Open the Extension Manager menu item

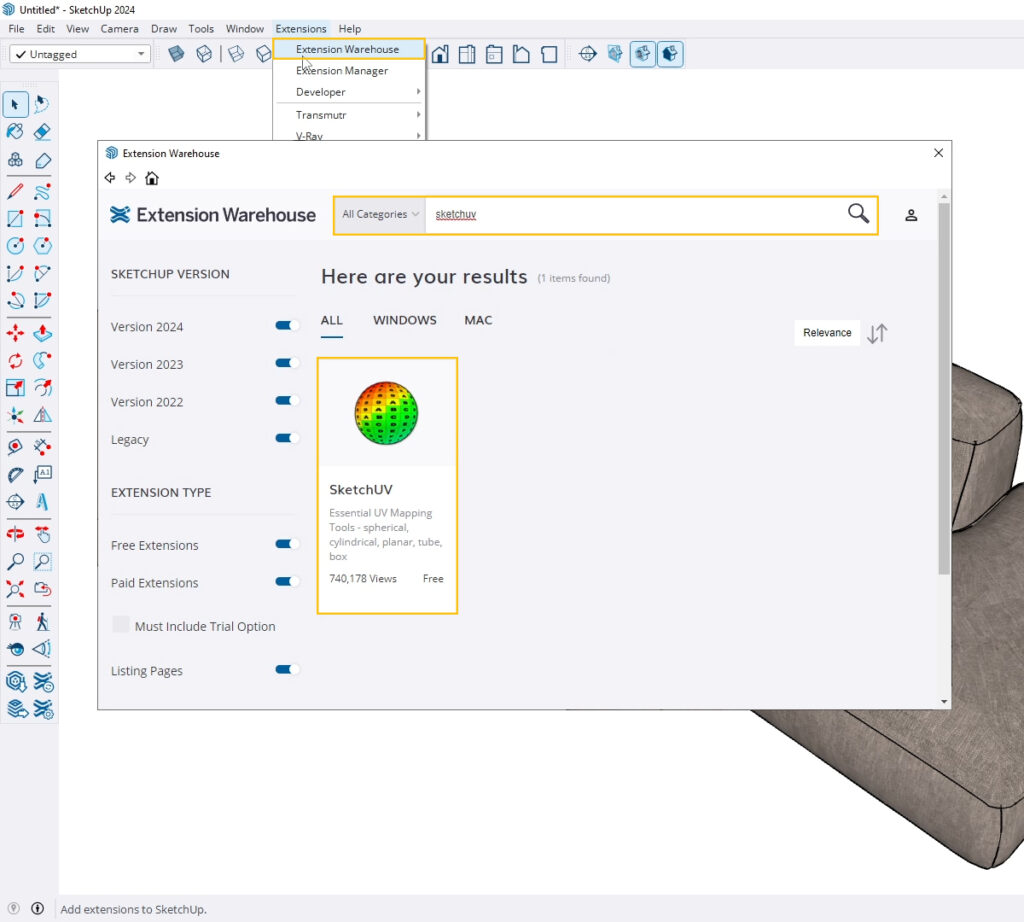(342, 71)
